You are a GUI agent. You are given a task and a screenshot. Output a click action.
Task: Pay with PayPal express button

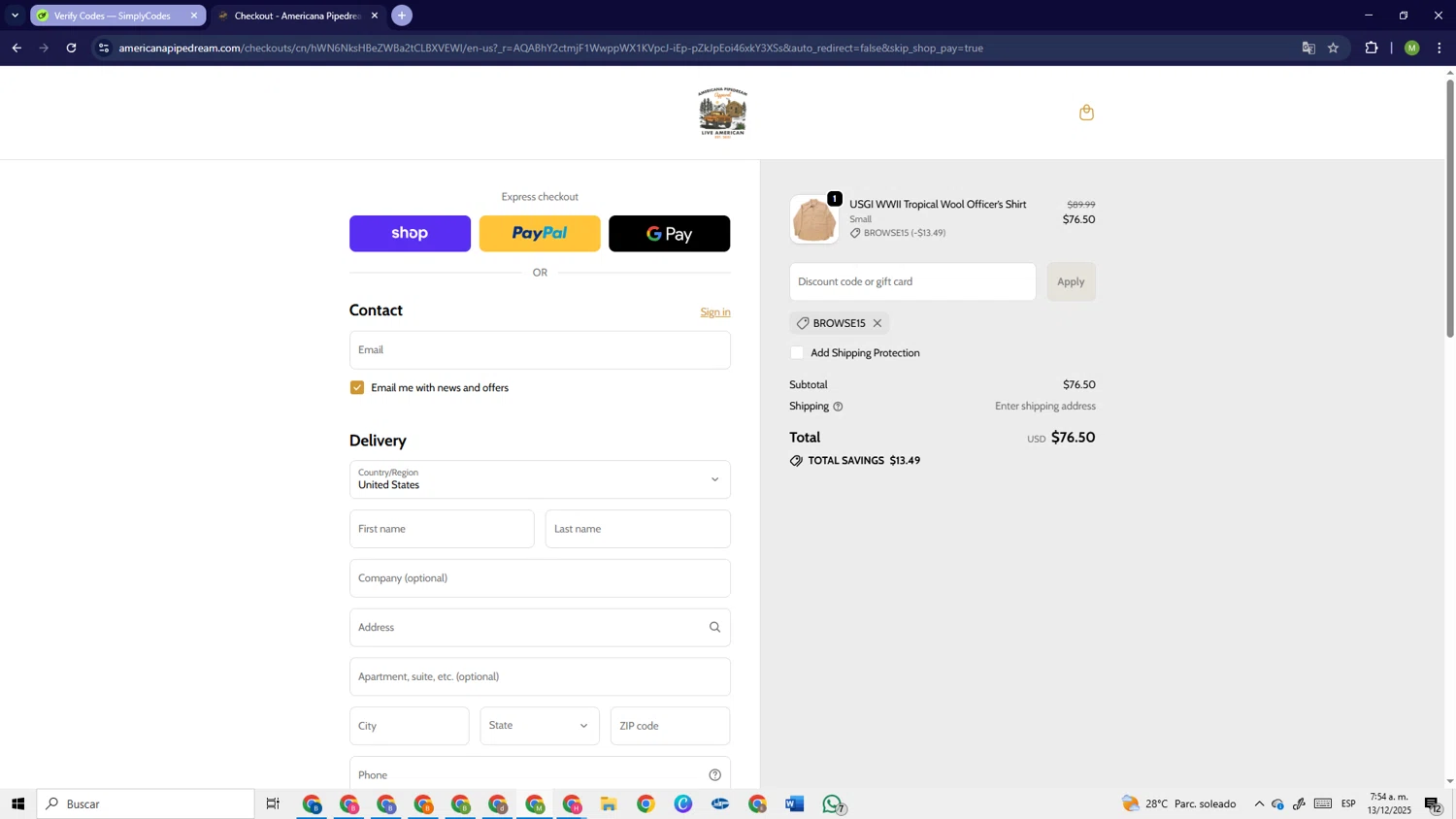click(x=540, y=233)
